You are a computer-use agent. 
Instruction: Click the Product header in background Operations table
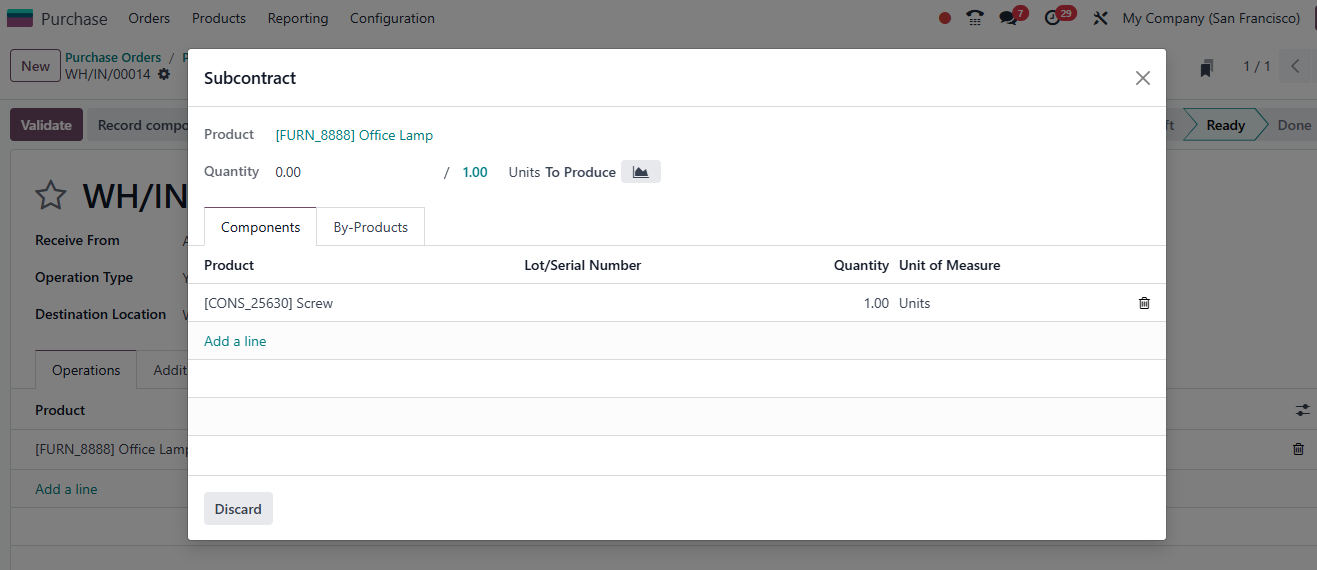point(60,410)
